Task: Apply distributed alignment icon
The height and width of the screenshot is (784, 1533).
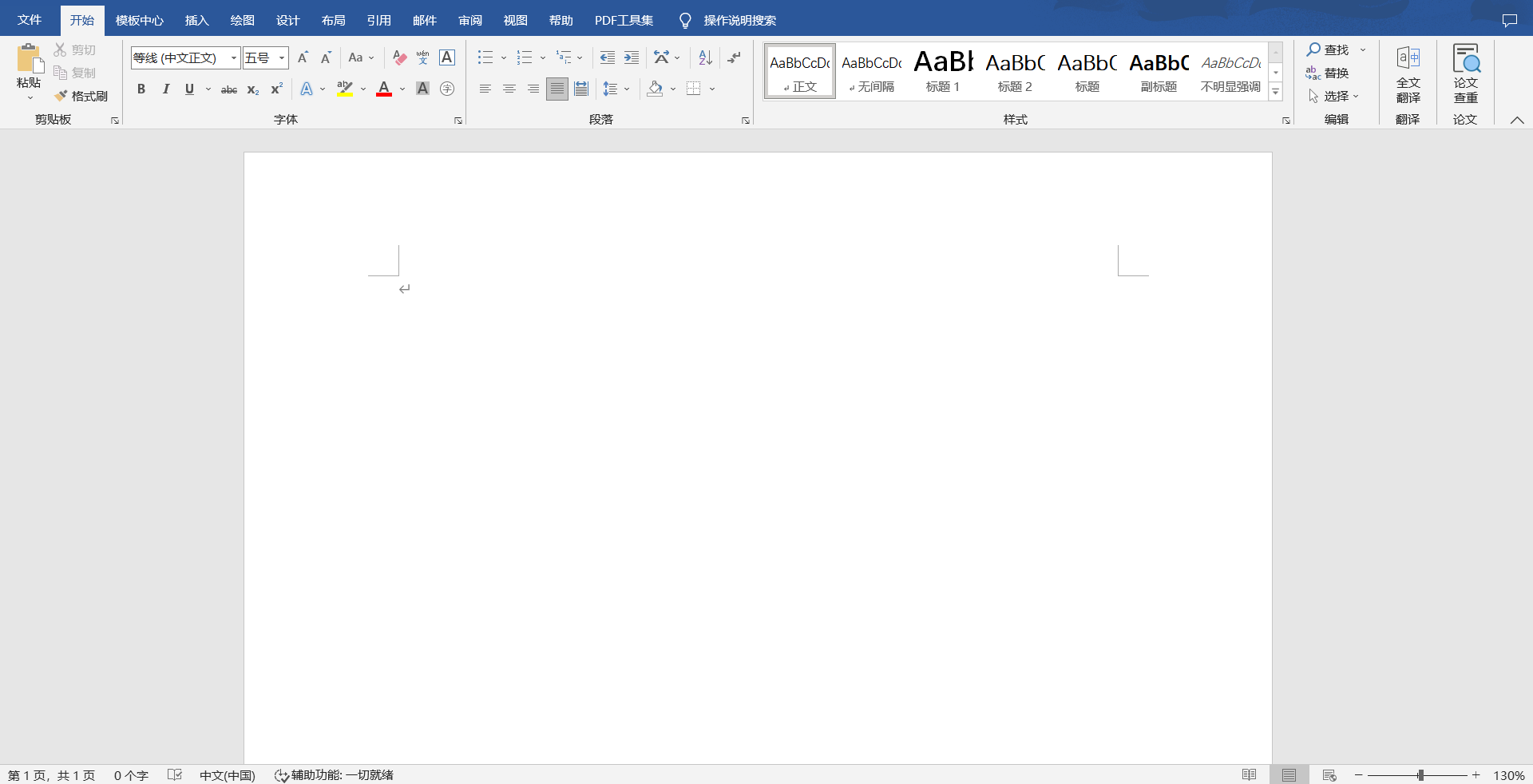Action: [581, 89]
